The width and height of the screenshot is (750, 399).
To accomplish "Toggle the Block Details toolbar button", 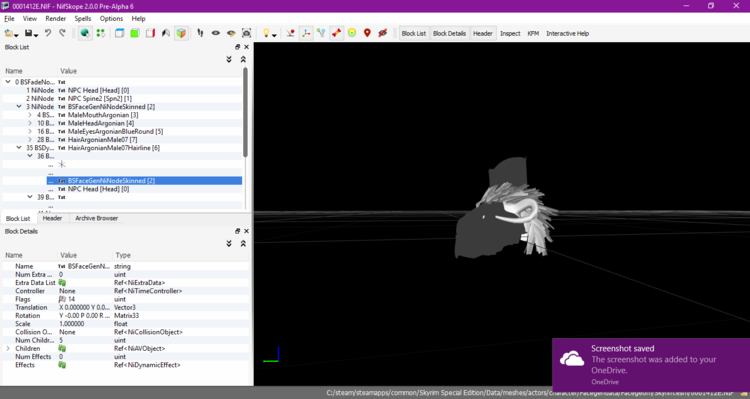I will click(x=449, y=33).
